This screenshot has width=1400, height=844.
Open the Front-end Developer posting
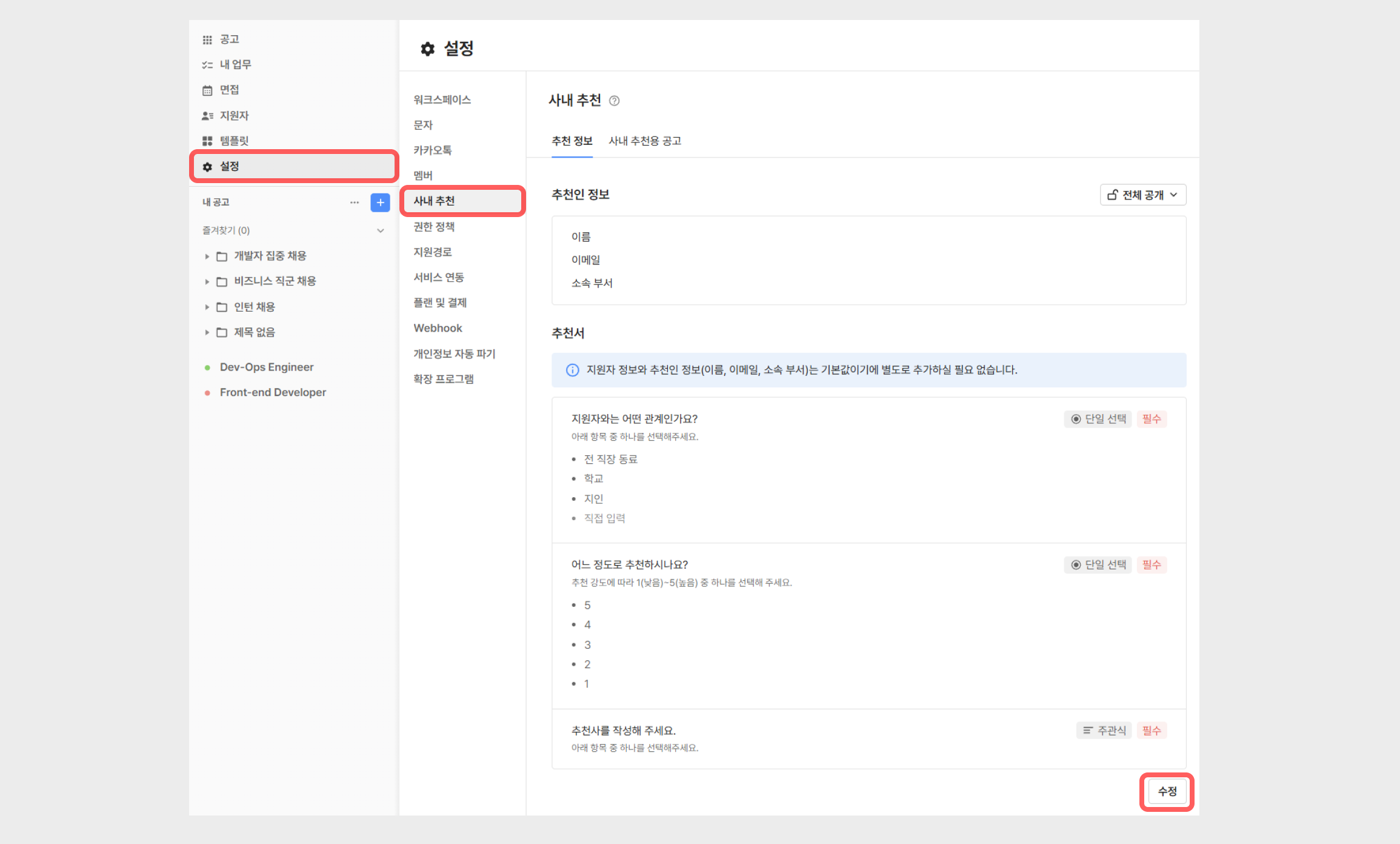coord(273,393)
